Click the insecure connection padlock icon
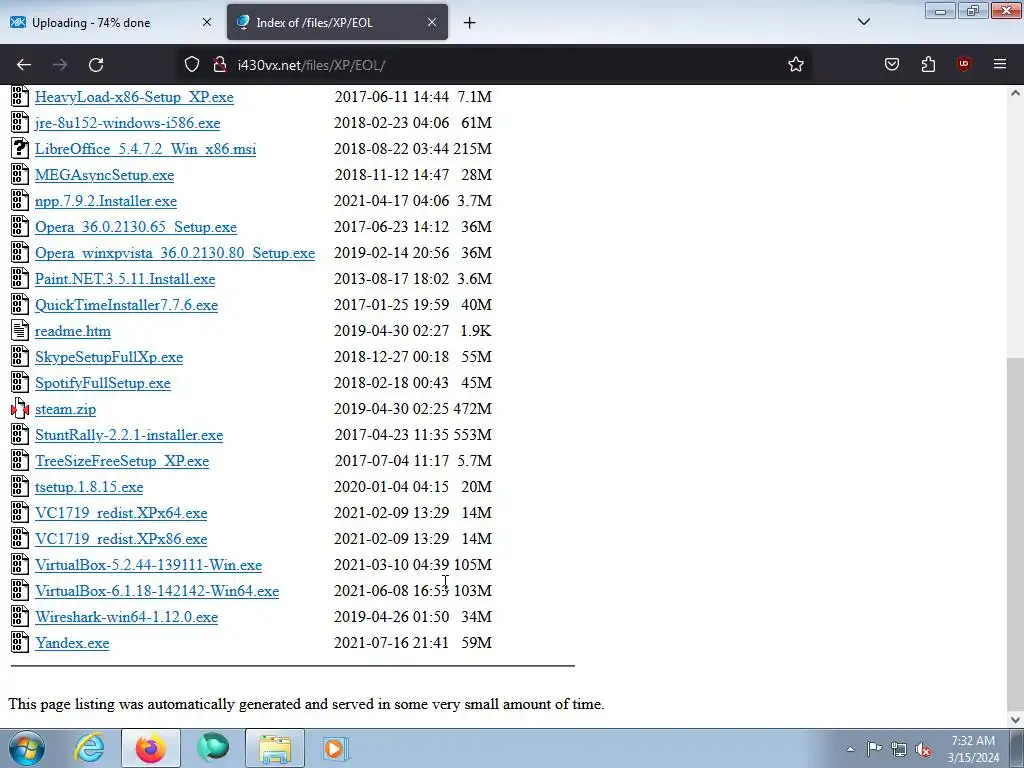 pos(220,65)
